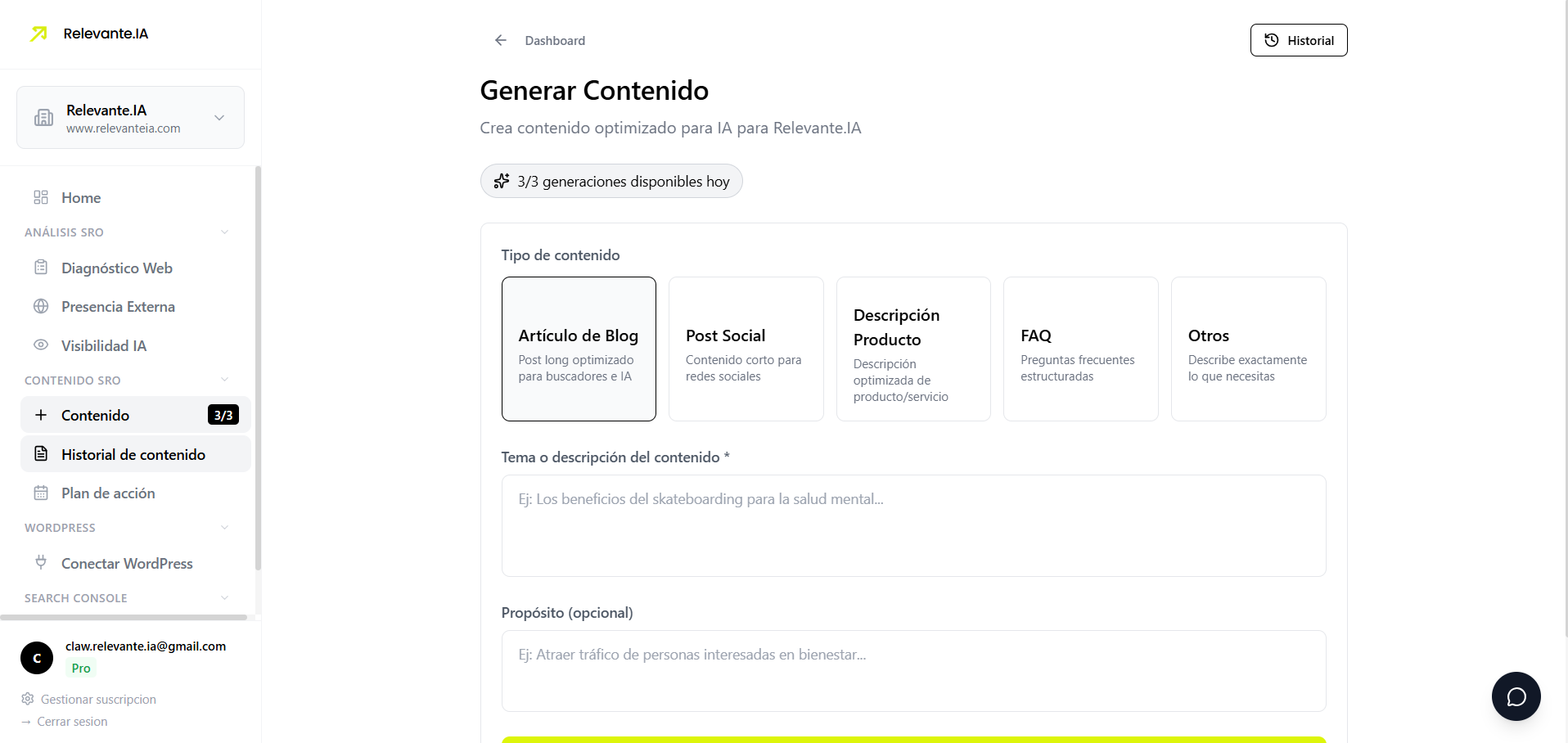Collapse the ANÁLISIS SRO section
Image resolution: width=1568 pixels, height=743 pixels.
tap(224, 232)
